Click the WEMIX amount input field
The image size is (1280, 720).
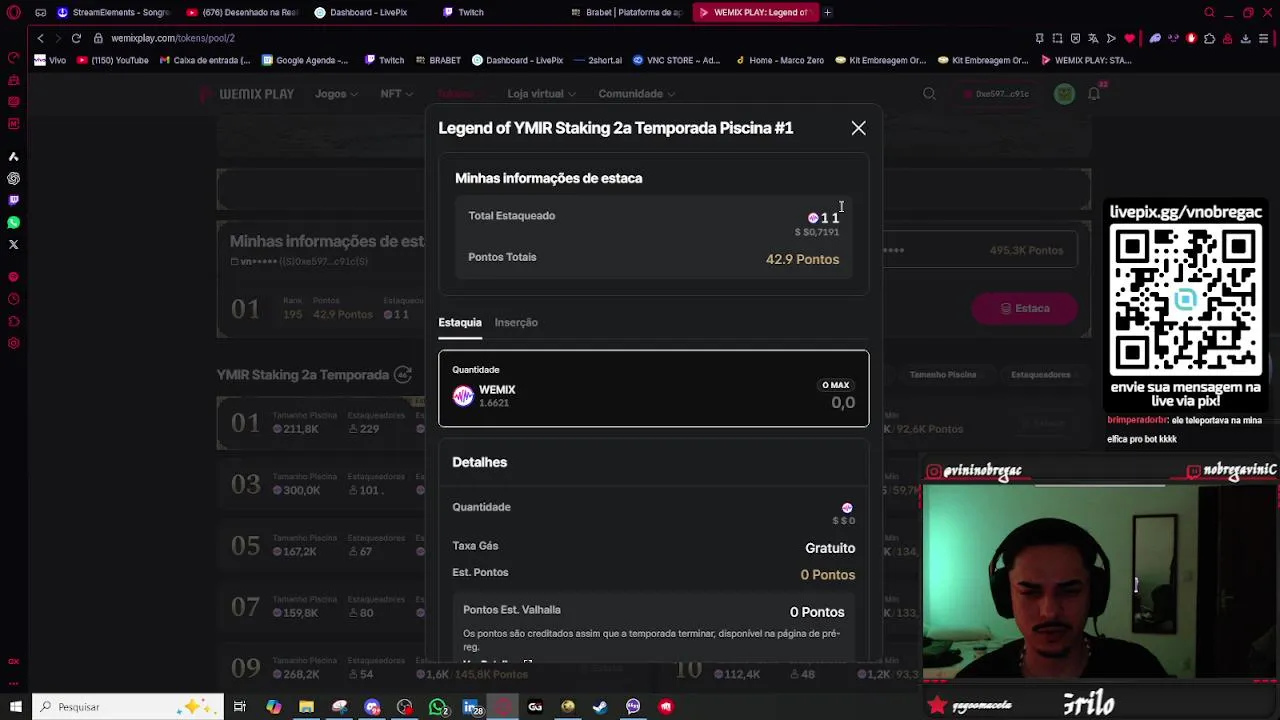click(x=653, y=388)
